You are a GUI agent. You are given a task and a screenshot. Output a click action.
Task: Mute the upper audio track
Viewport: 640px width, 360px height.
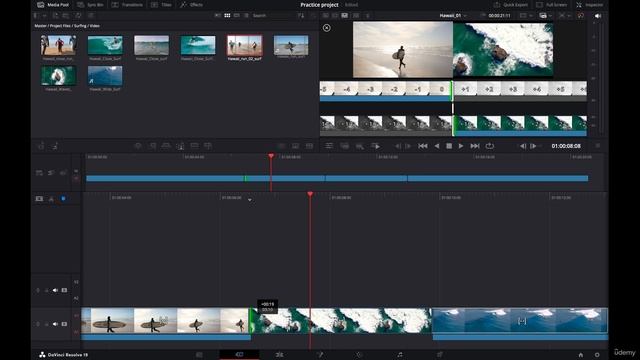55,290
